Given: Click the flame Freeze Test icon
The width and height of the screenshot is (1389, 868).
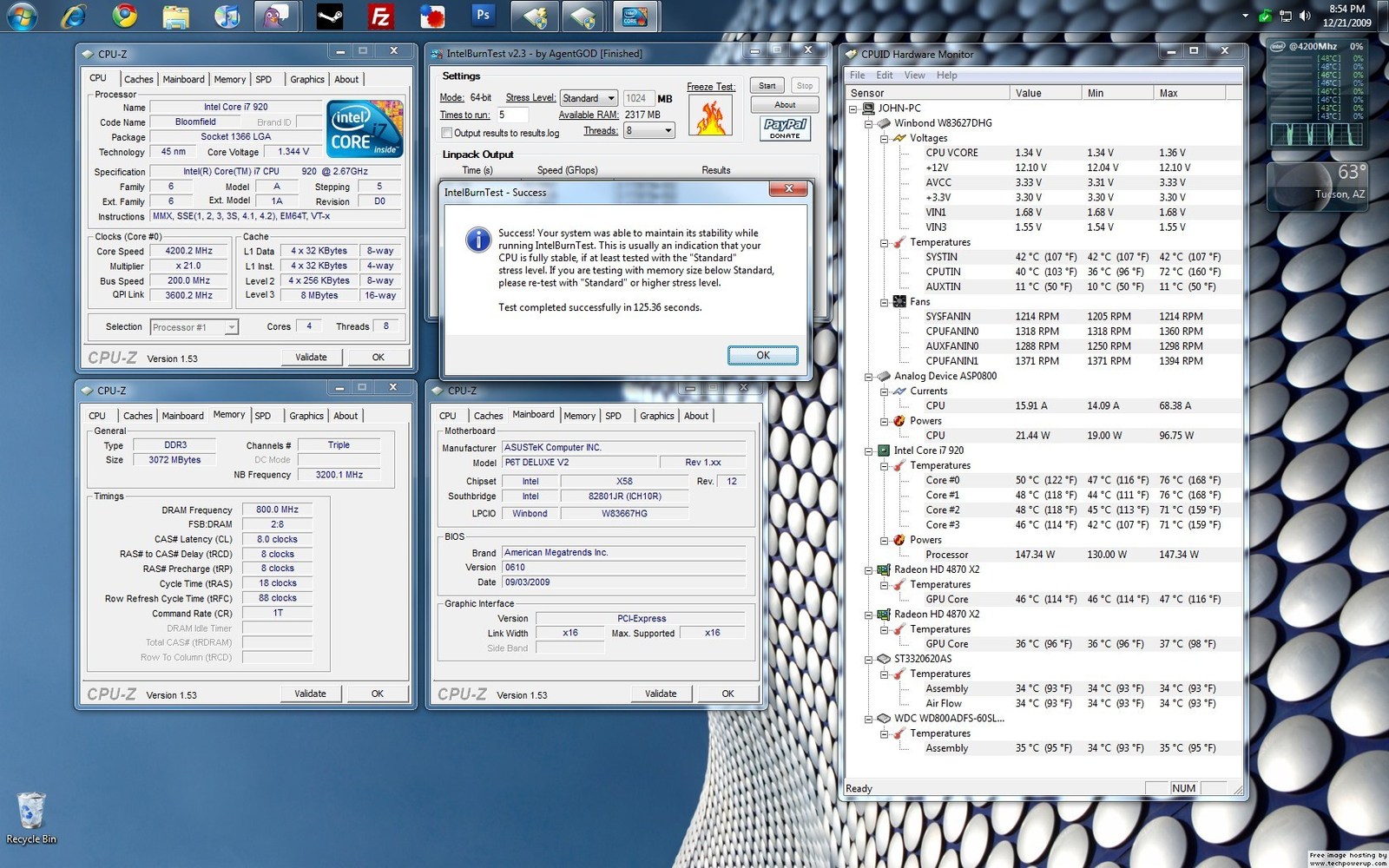Looking at the screenshot, I should coord(710,115).
